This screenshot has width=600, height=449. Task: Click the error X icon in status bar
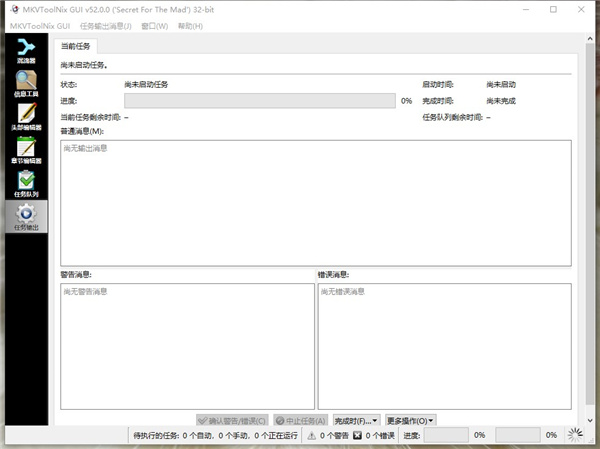click(357, 435)
